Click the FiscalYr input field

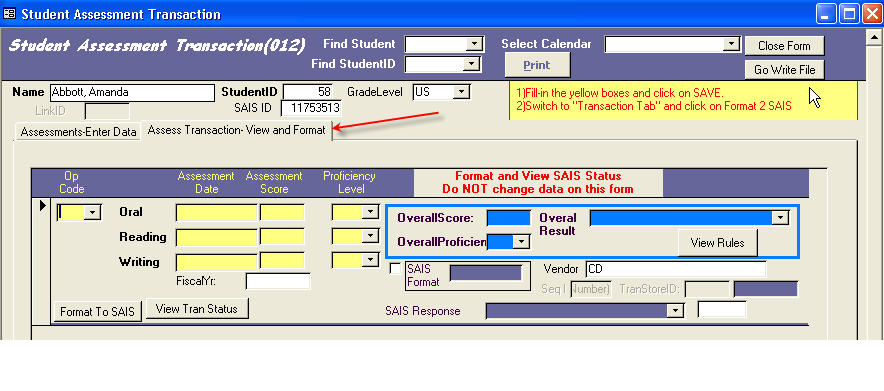tap(278, 281)
